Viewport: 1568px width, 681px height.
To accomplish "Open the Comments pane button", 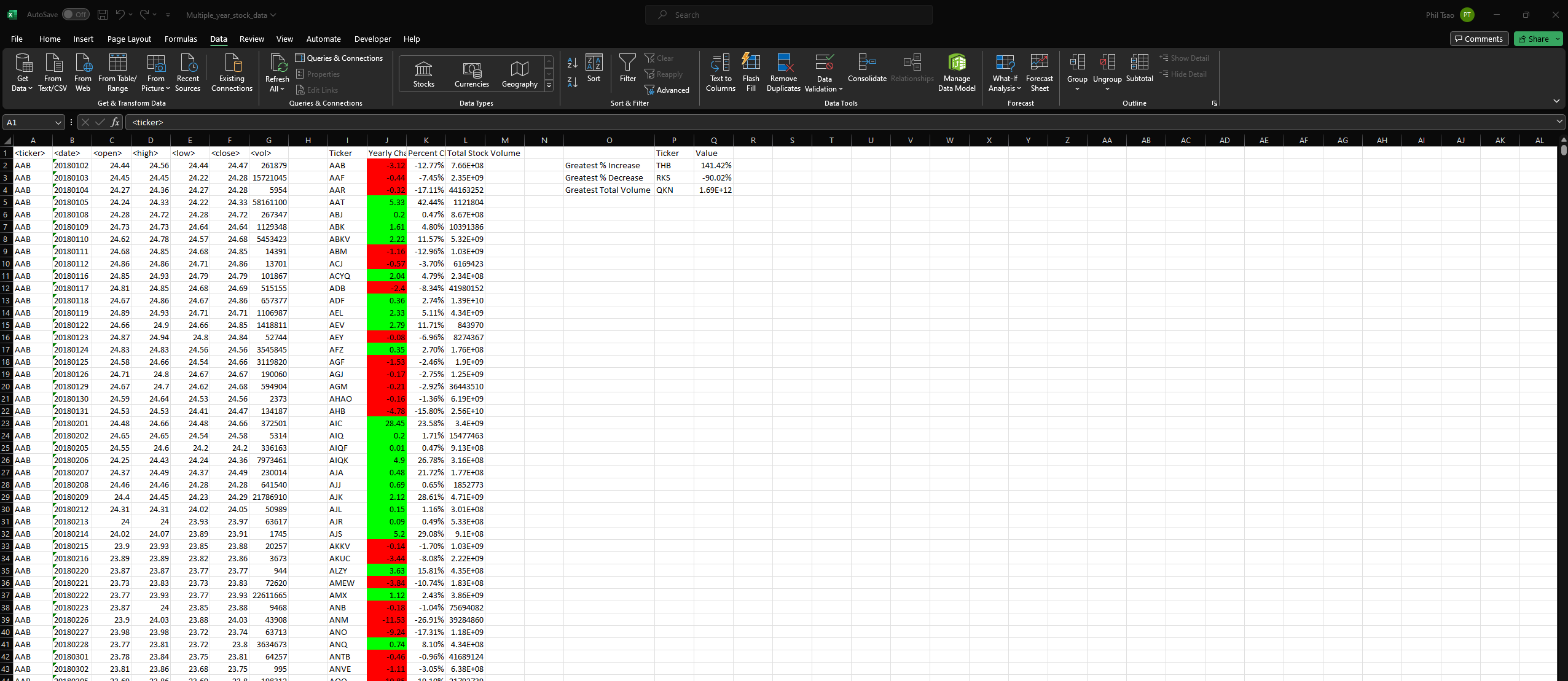I will point(1479,39).
